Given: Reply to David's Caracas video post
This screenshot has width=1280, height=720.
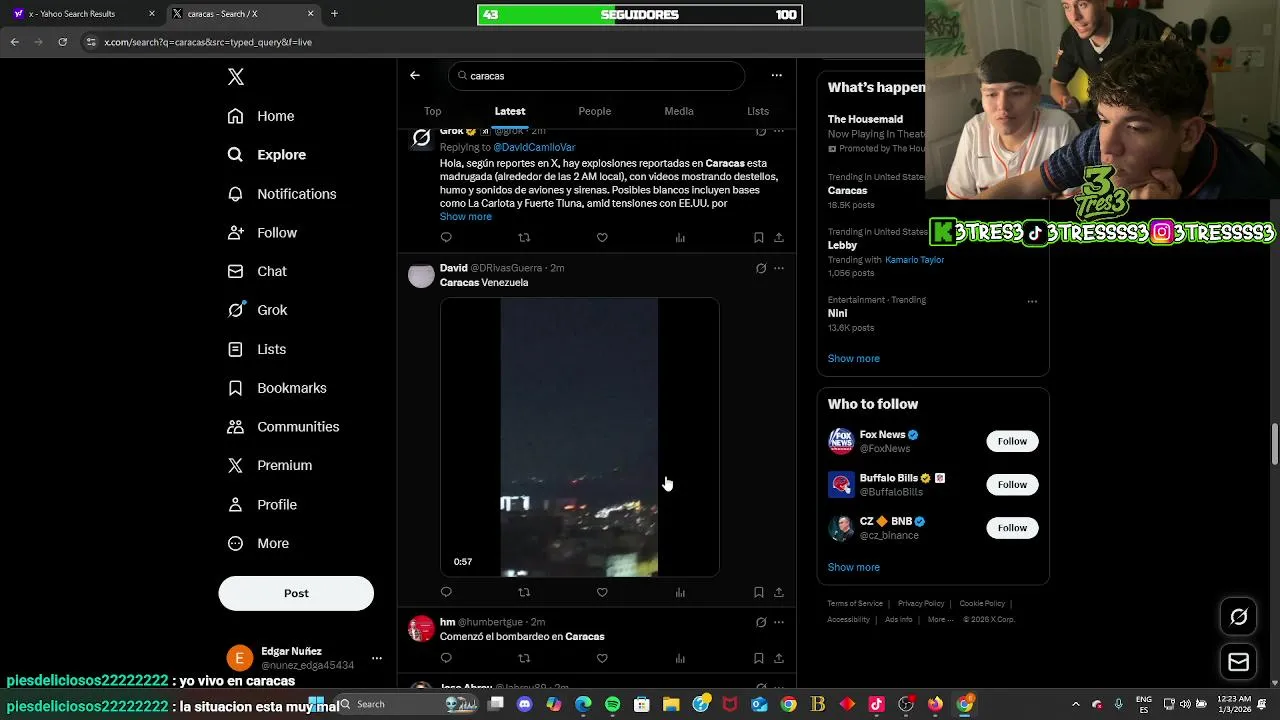Looking at the screenshot, I should pos(446,593).
